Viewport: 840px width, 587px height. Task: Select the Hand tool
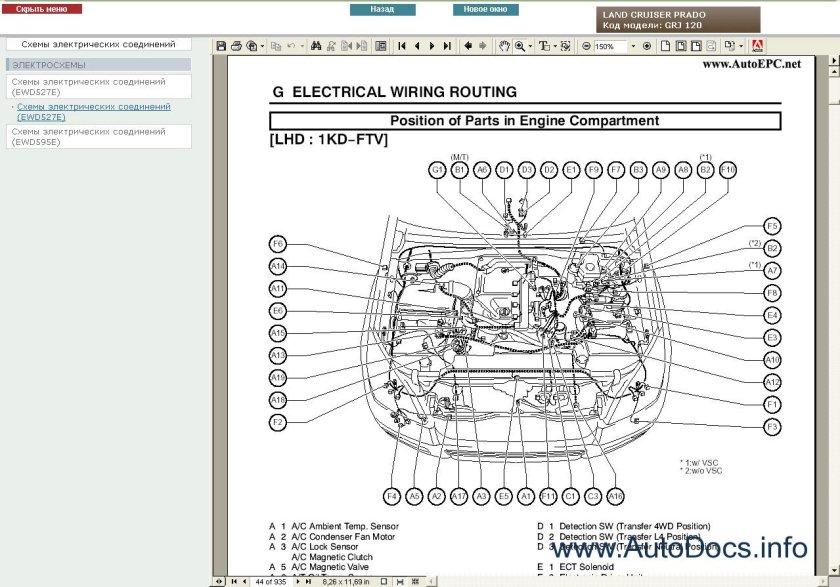(504, 46)
